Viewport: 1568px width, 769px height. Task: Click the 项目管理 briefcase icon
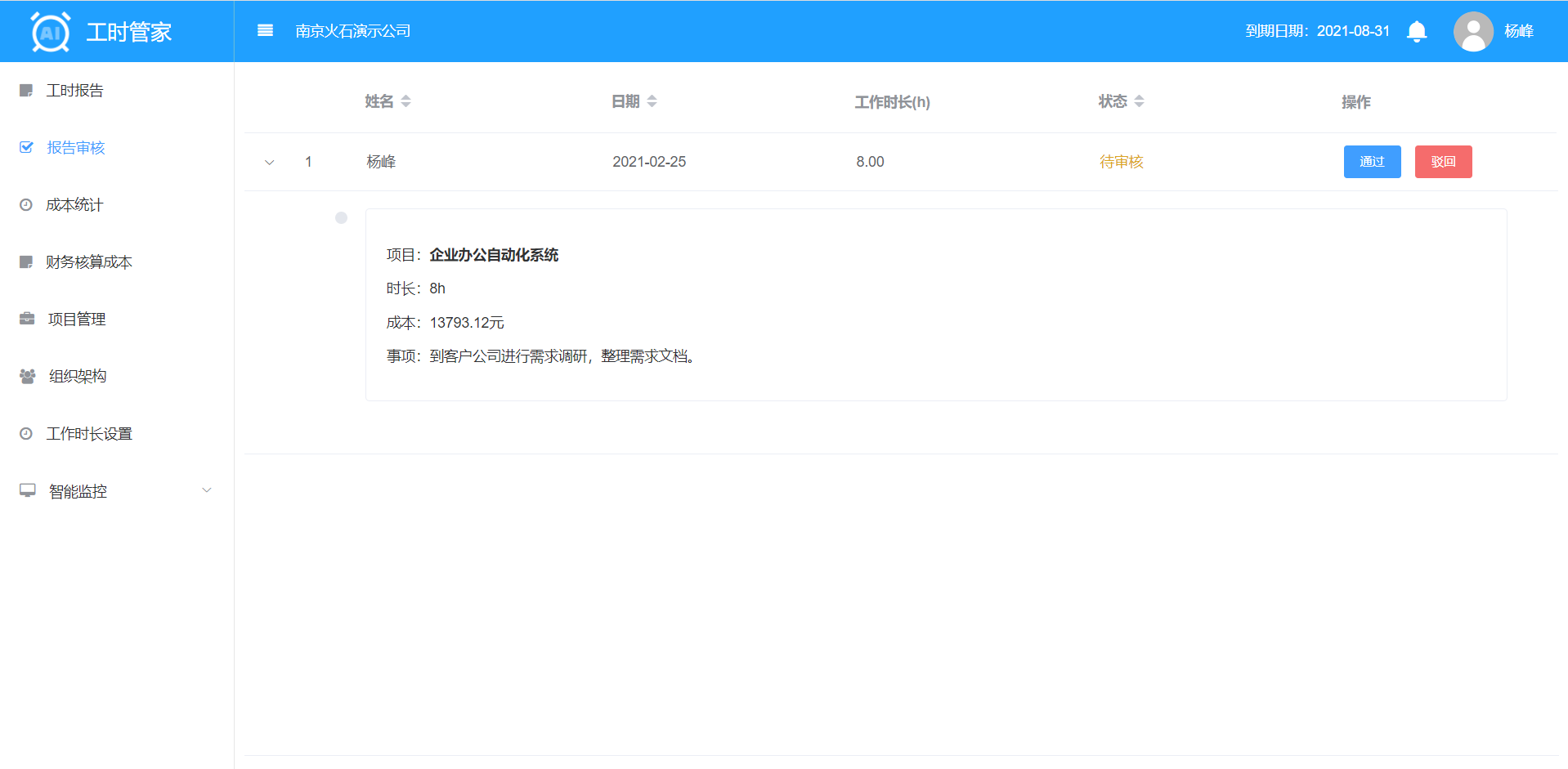point(27,319)
